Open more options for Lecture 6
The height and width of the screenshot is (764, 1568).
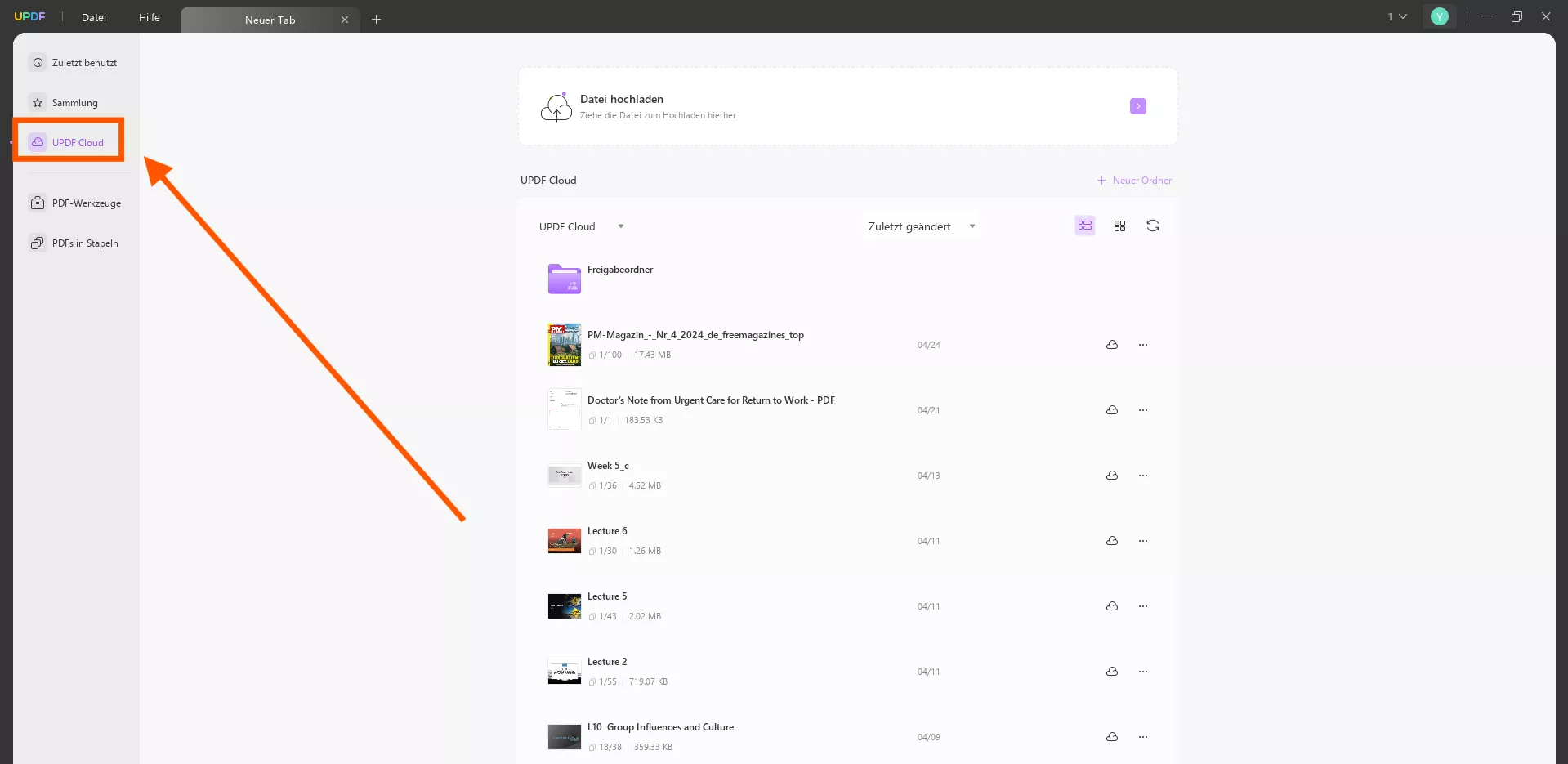coord(1143,541)
